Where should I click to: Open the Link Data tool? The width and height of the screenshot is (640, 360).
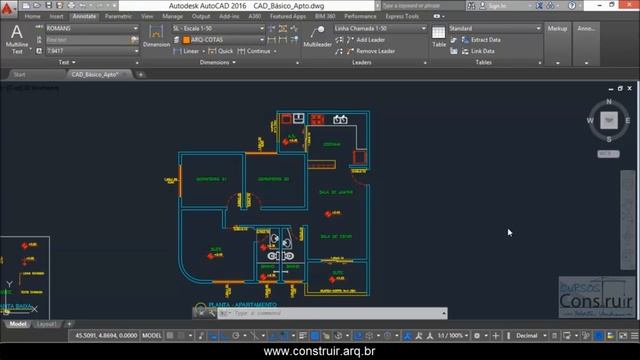pos(478,51)
